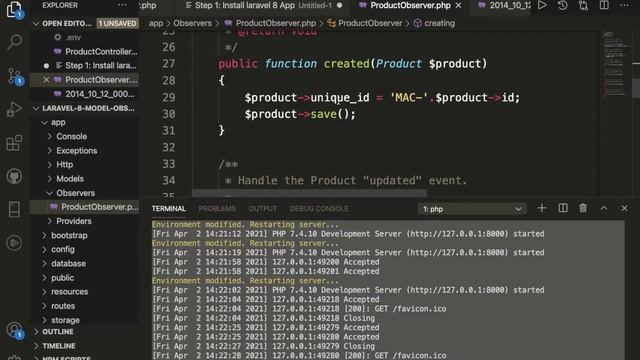
Task: Expand the Outline section
Action: (x=36, y=332)
